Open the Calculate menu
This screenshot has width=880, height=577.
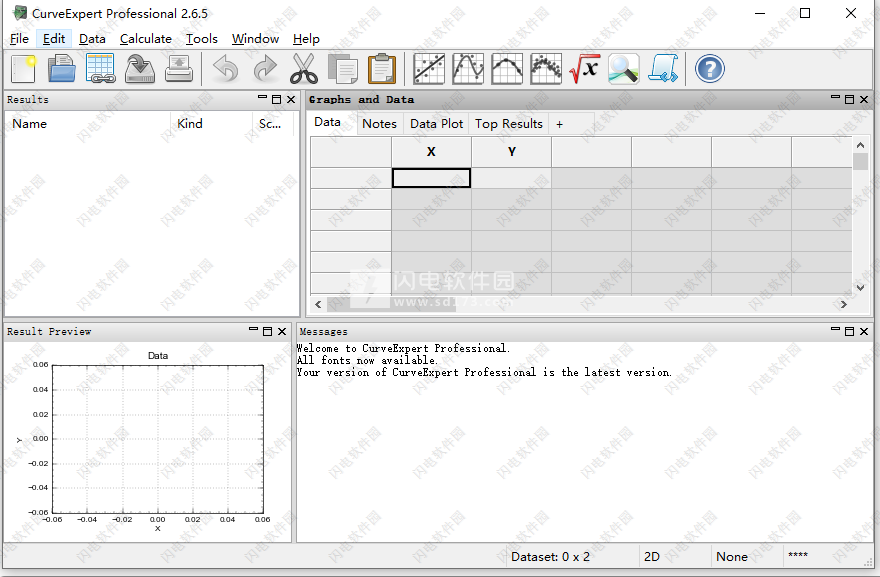tap(146, 39)
